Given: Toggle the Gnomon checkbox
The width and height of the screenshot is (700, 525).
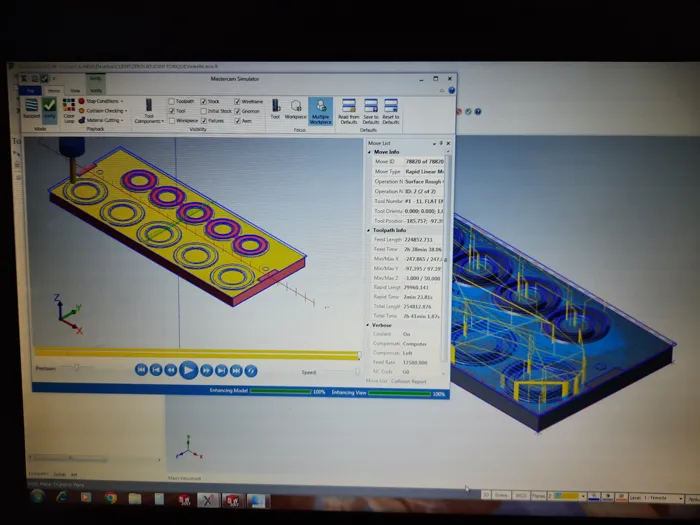Looking at the screenshot, I should [237, 111].
